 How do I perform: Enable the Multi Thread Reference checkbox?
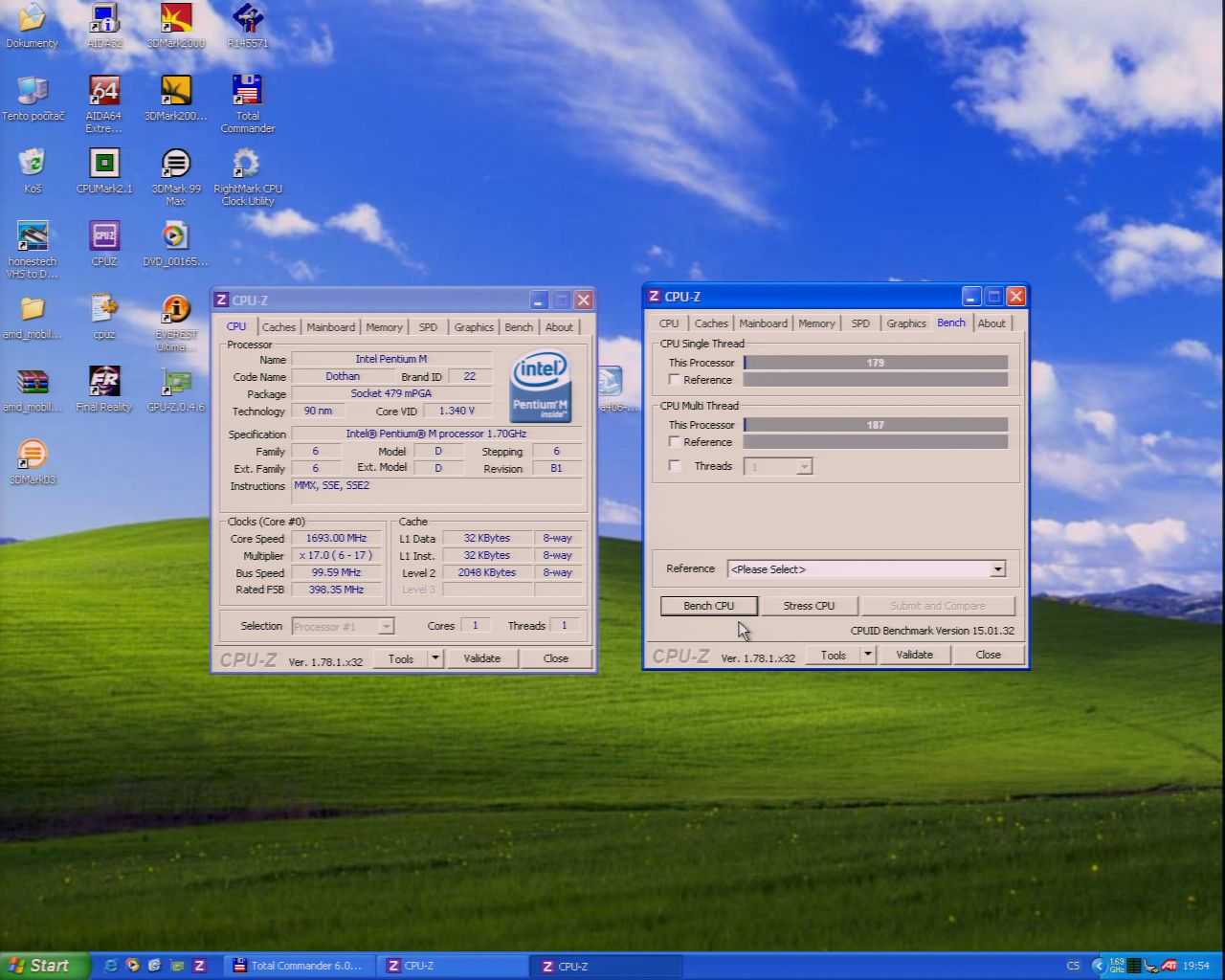(x=676, y=442)
